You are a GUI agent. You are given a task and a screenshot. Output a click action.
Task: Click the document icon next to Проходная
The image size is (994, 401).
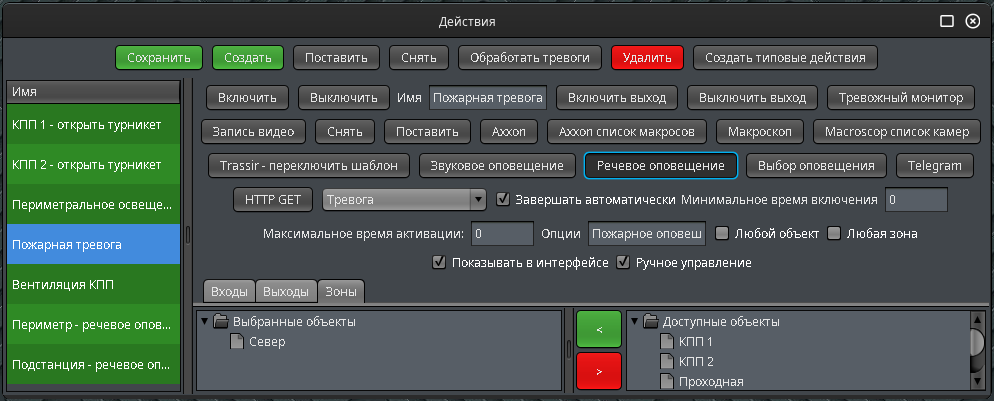tap(667, 381)
